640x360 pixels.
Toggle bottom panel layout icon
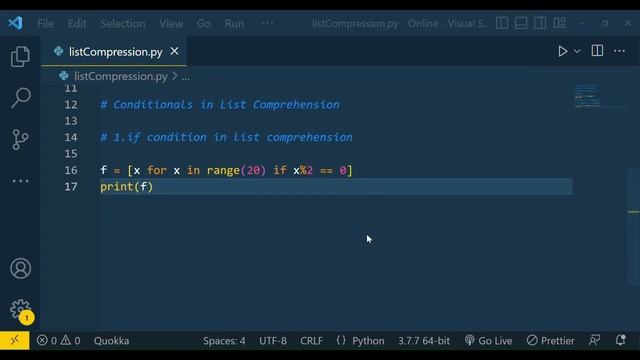[x=521, y=23]
